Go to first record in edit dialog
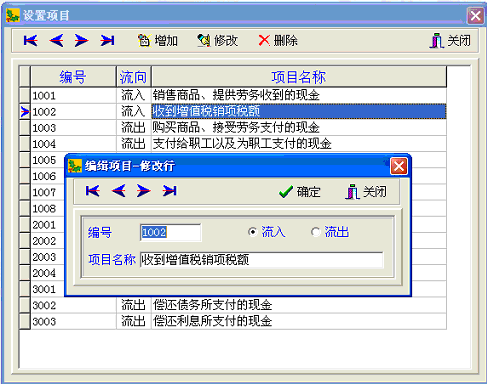 (93, 191)
